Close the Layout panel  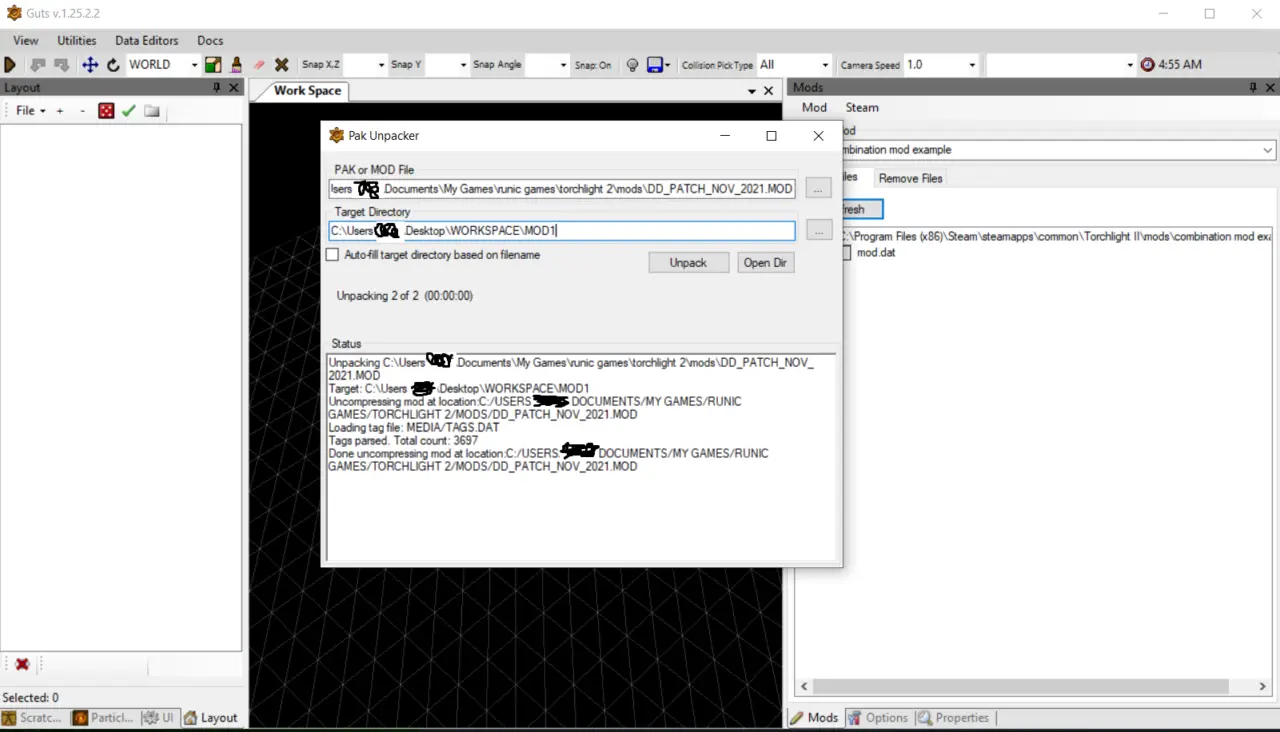234,88
